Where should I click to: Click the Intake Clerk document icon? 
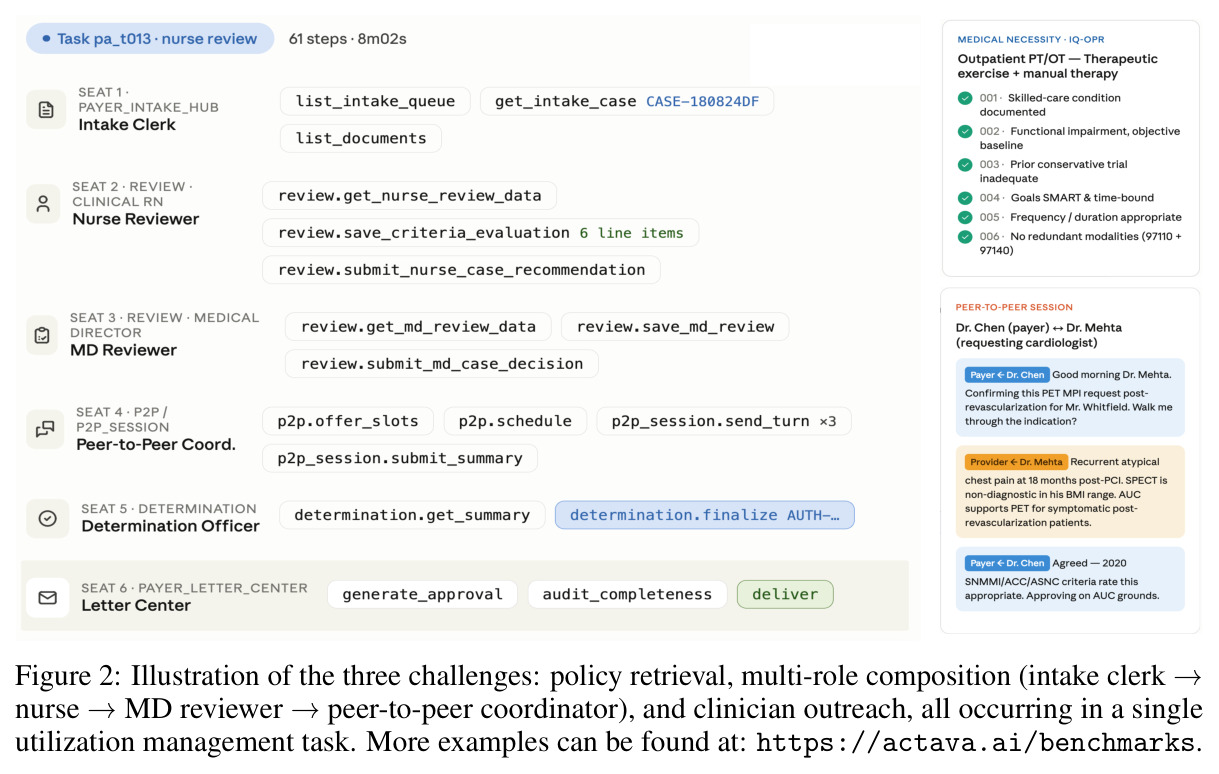coord(44,109)
